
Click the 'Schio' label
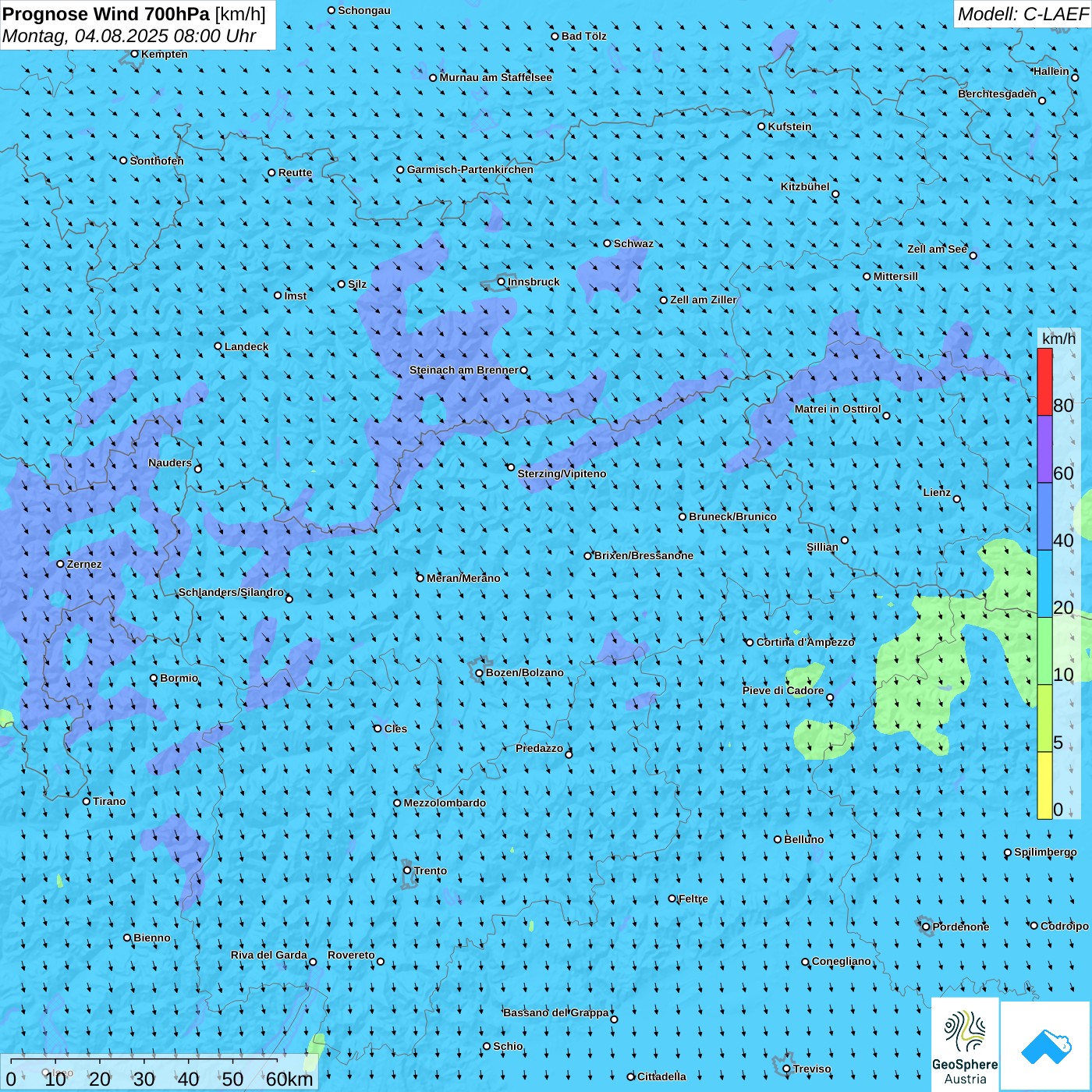tap(508, 1046)
